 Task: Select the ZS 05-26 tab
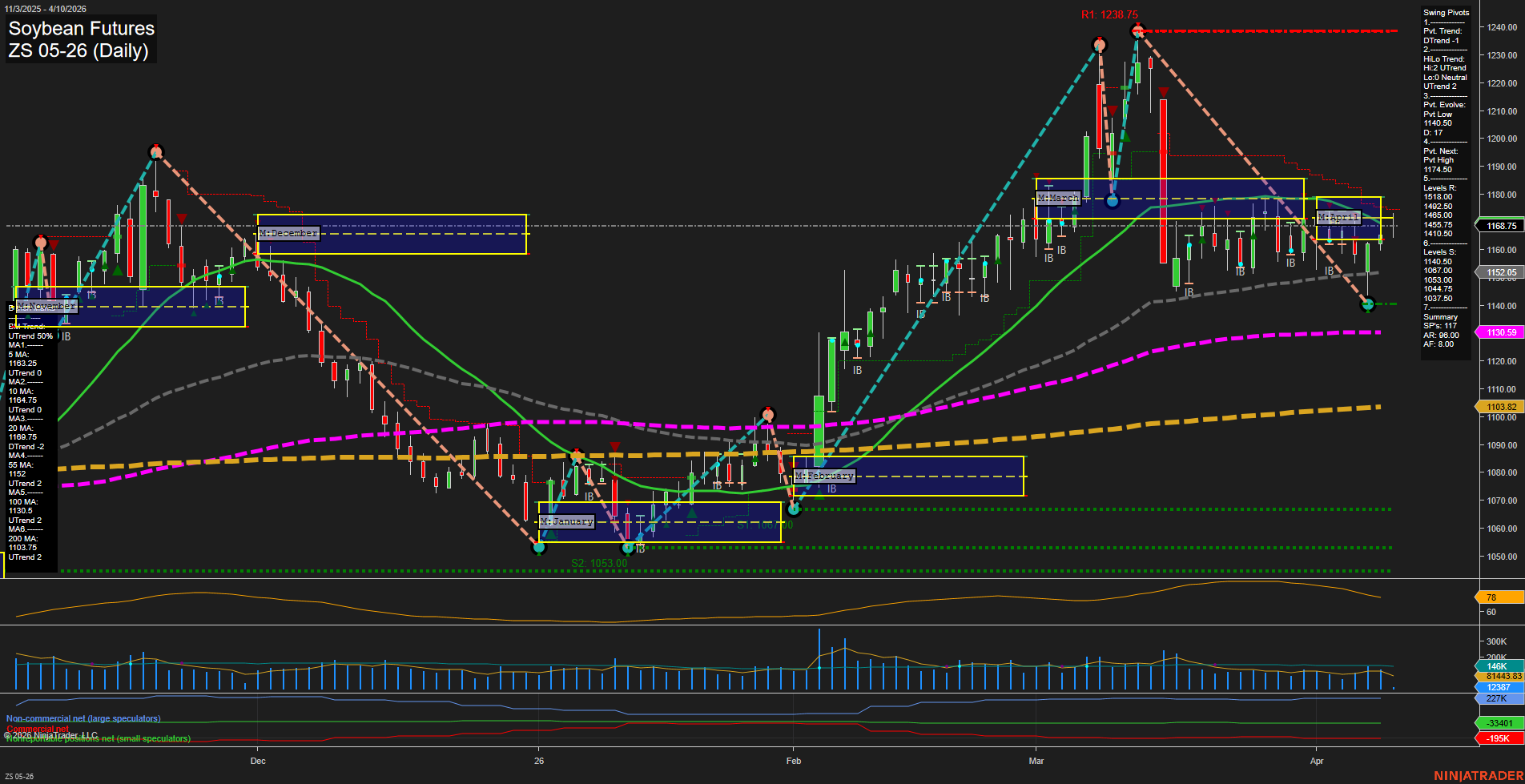pyautogui.click(x=20, y=775)
